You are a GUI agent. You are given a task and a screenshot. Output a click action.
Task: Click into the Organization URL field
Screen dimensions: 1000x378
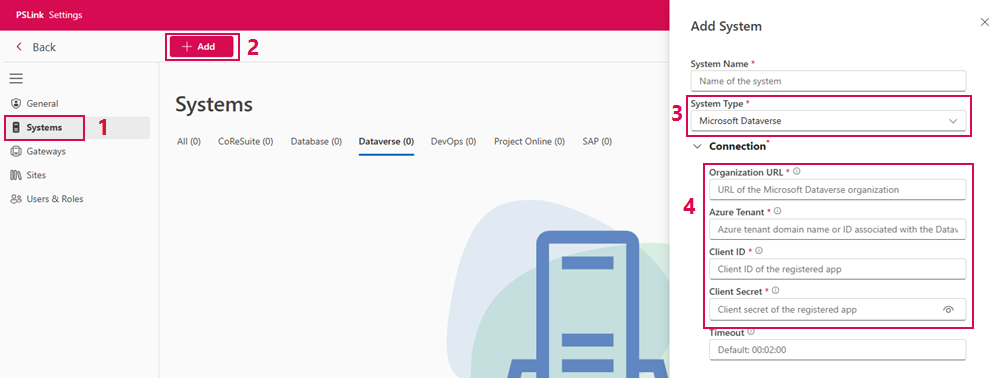tap(837, 189)
